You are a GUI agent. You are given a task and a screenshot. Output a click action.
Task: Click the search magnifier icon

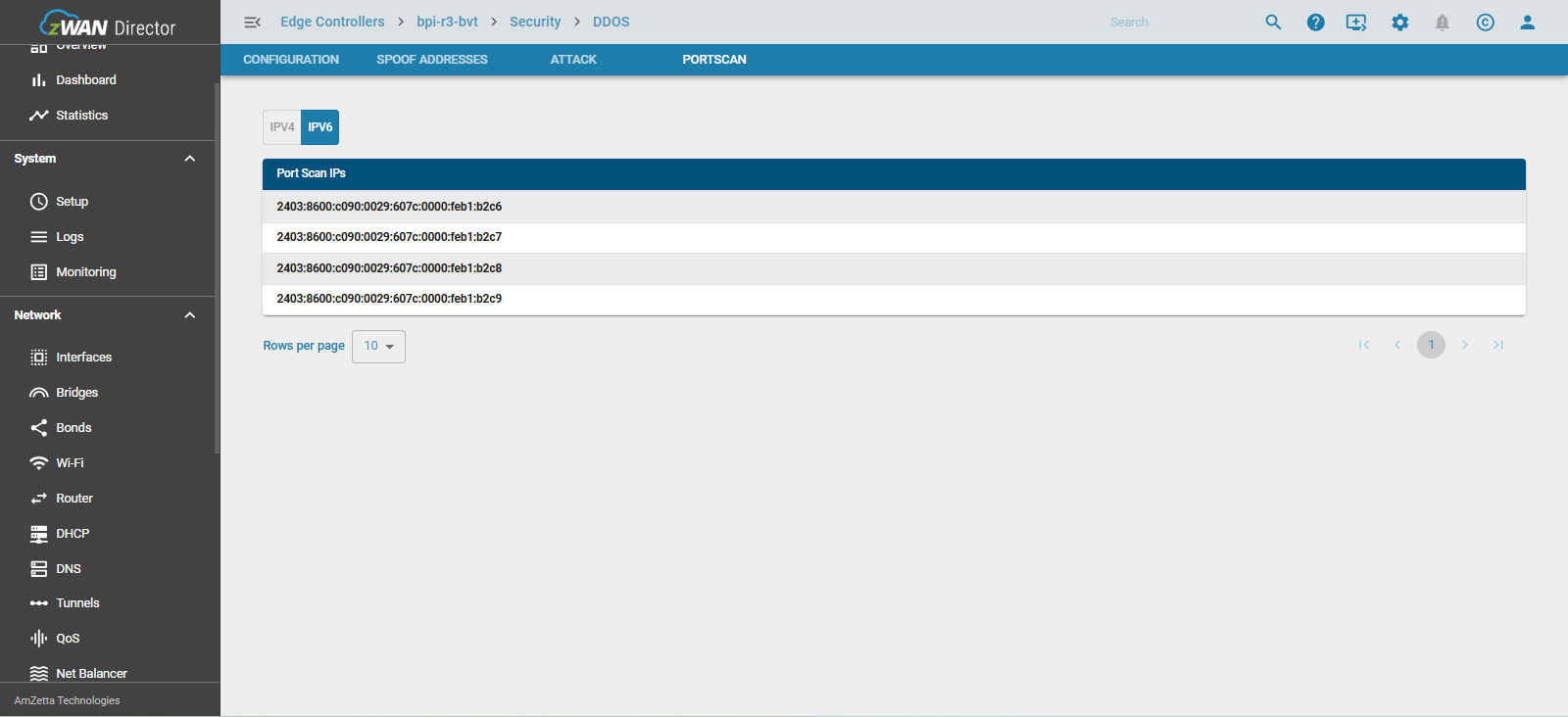pos(1273,22)
